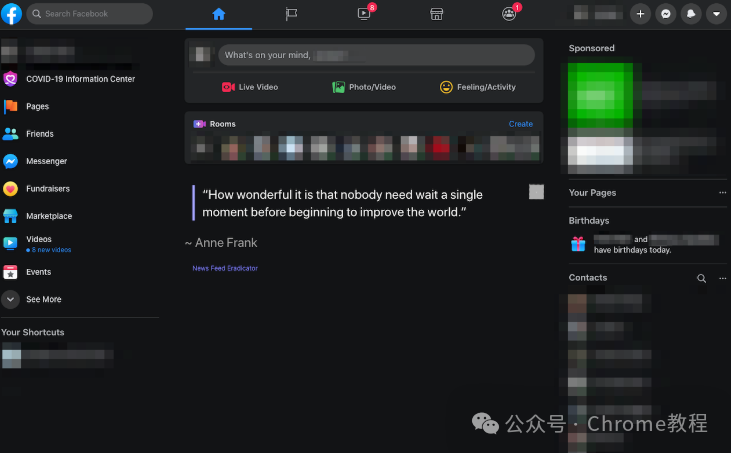Open the notifications bell
The width and height of the screenshot is (731, 453).
click(691, 14)
